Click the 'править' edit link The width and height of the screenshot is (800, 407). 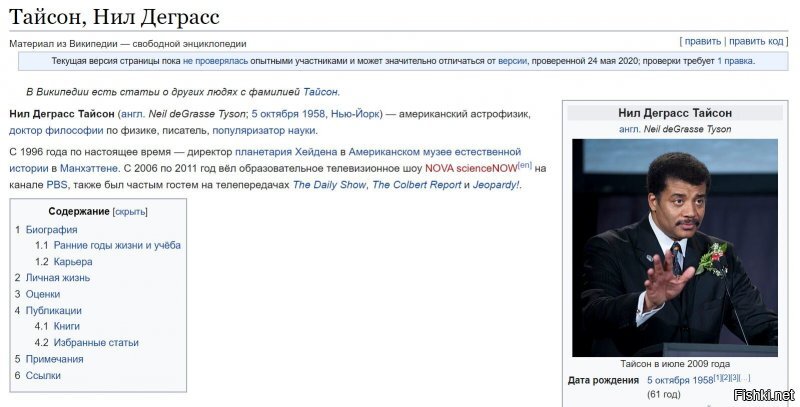[703, 42]
